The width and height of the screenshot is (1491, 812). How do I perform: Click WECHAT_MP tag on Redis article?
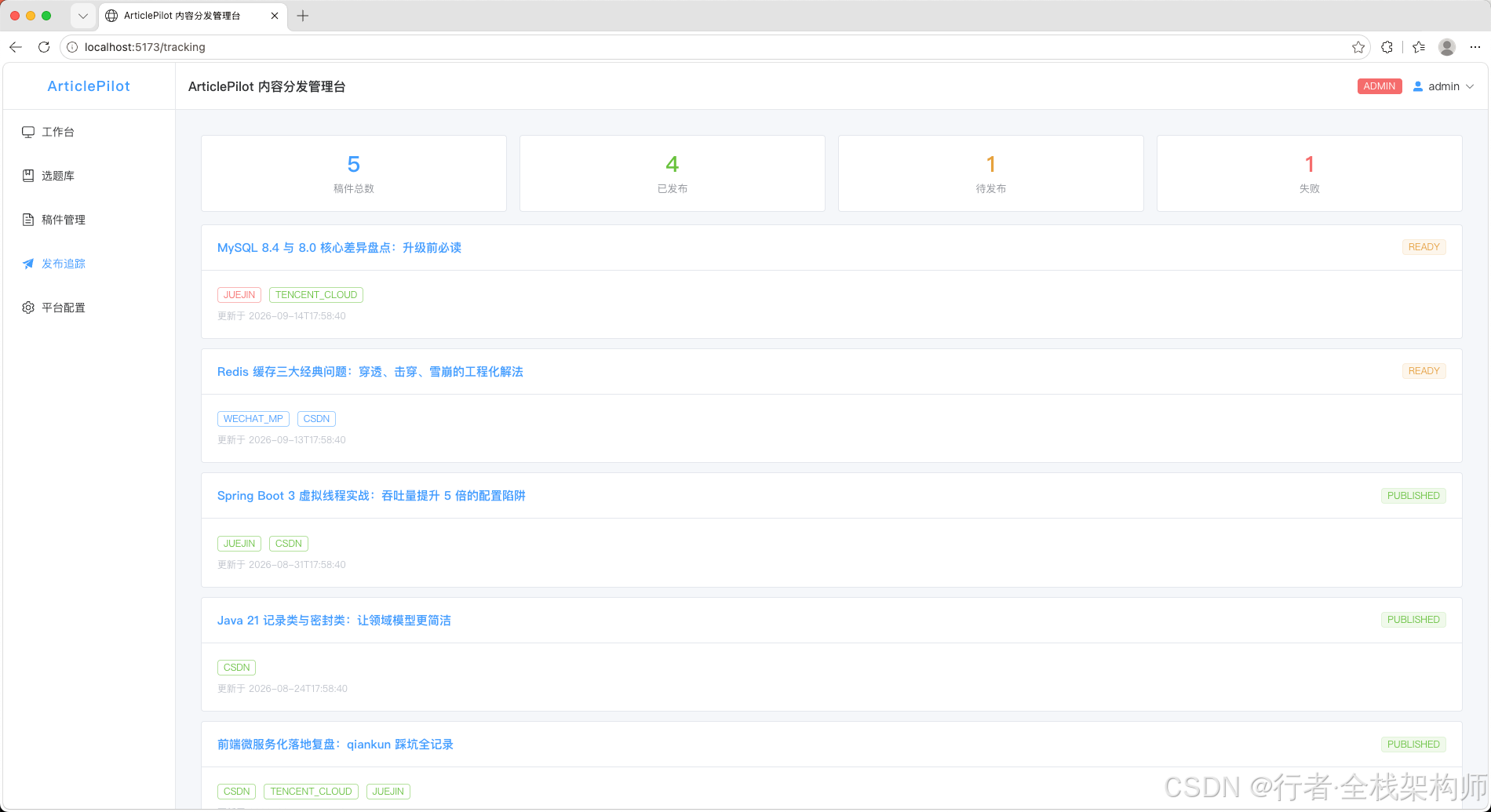(253, 419)
